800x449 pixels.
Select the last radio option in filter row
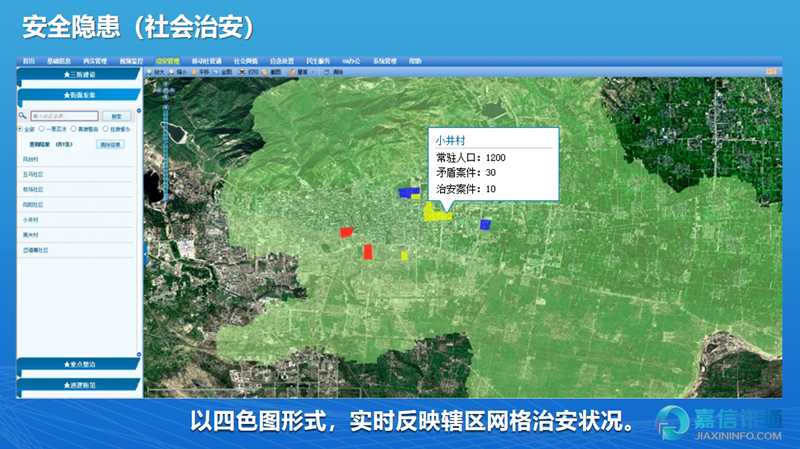coord(107,129)
